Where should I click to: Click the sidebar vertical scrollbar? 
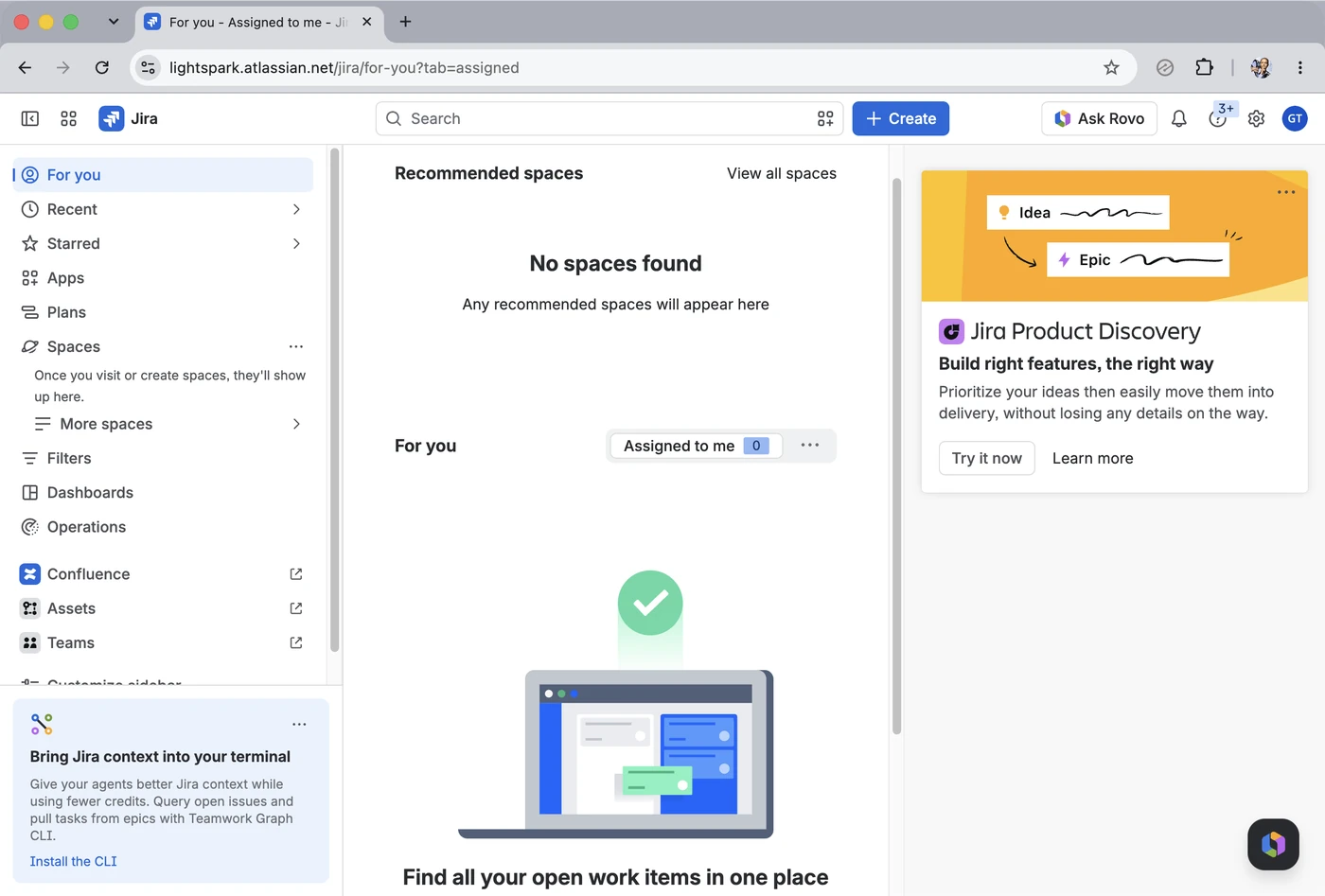pos(334,397)
